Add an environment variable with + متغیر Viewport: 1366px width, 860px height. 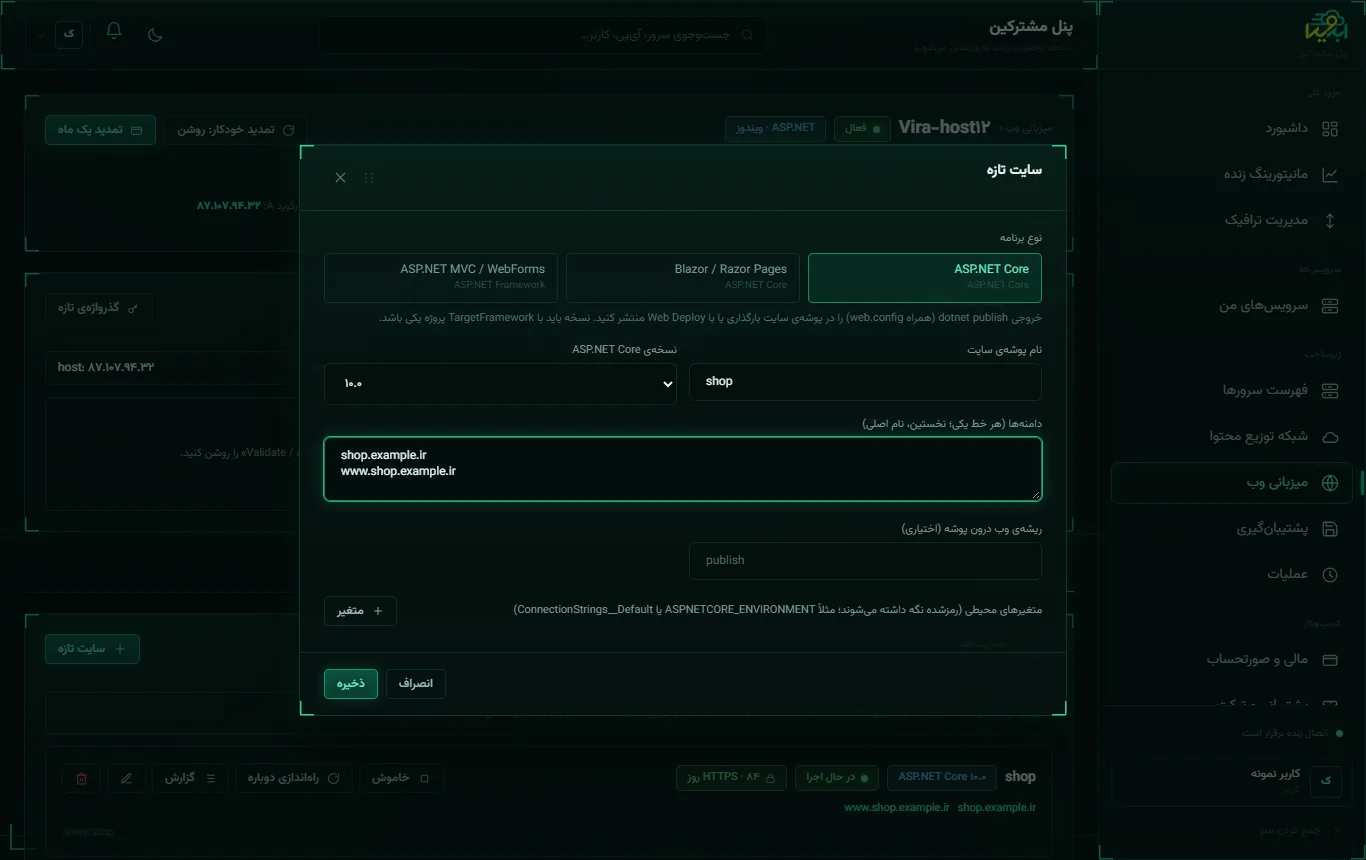[x=360, y=611]
